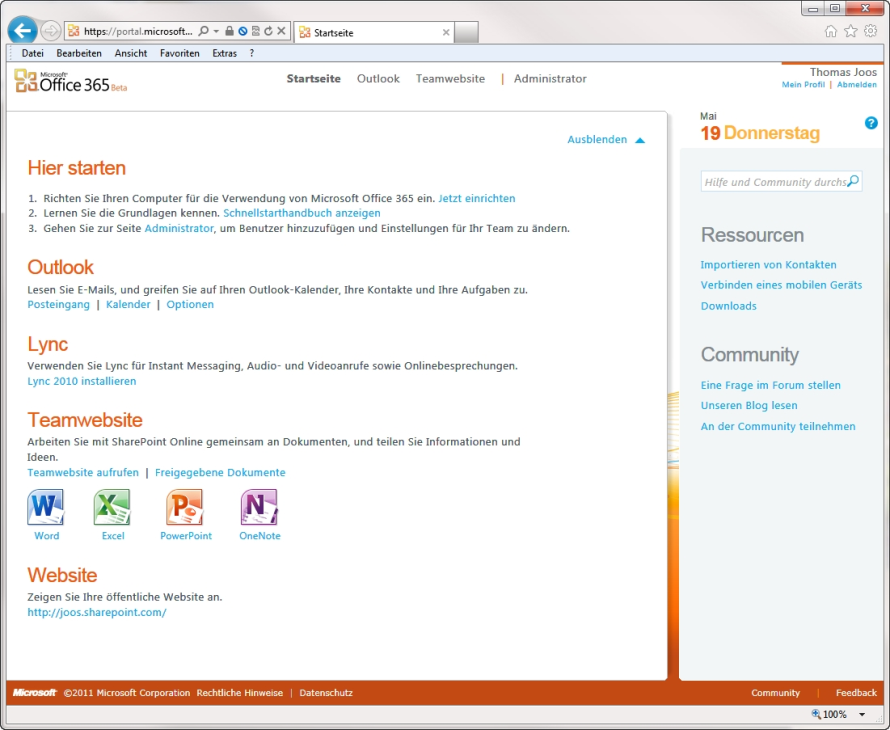Click the blocked-content icon in address bar
The width and height of the screenshot is (890, 730).
coord(242,31)
